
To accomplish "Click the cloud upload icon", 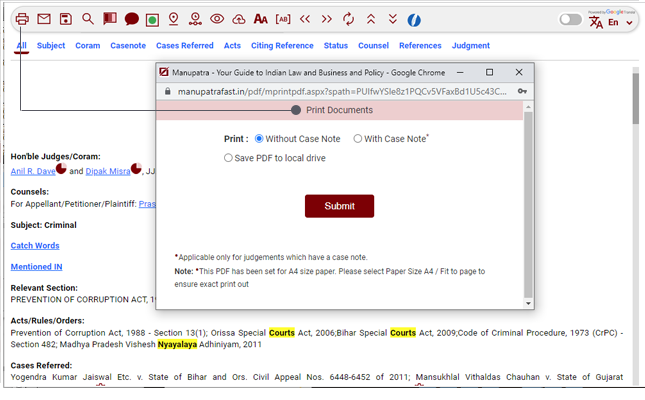I will (239, 19).
